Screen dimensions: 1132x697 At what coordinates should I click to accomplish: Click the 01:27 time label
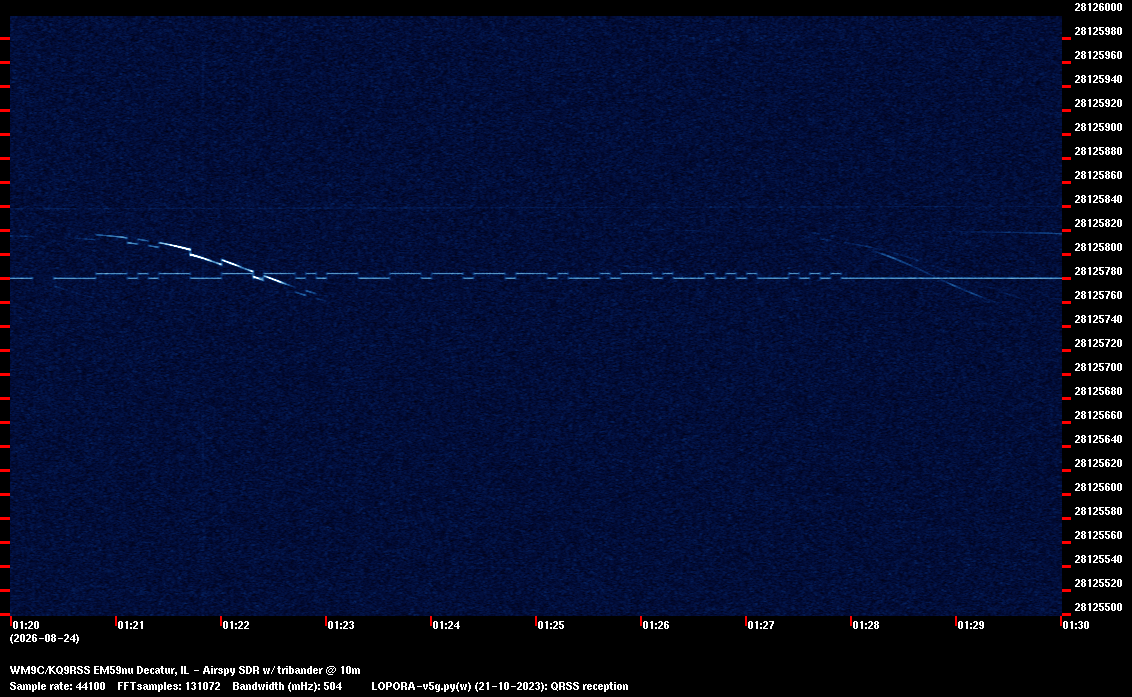click(761, 625)
